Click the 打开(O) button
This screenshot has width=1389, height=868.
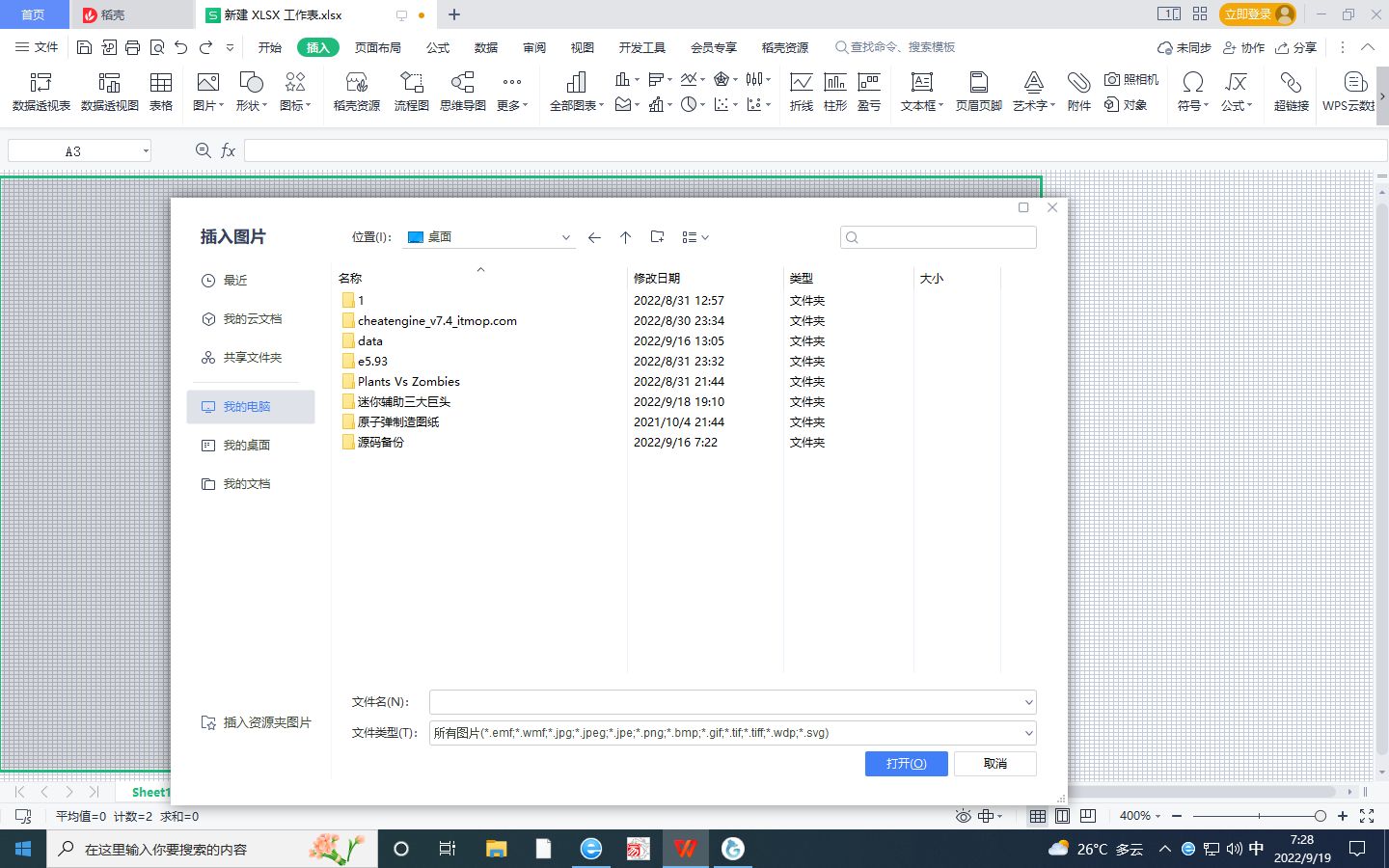(x=907, y=763)
